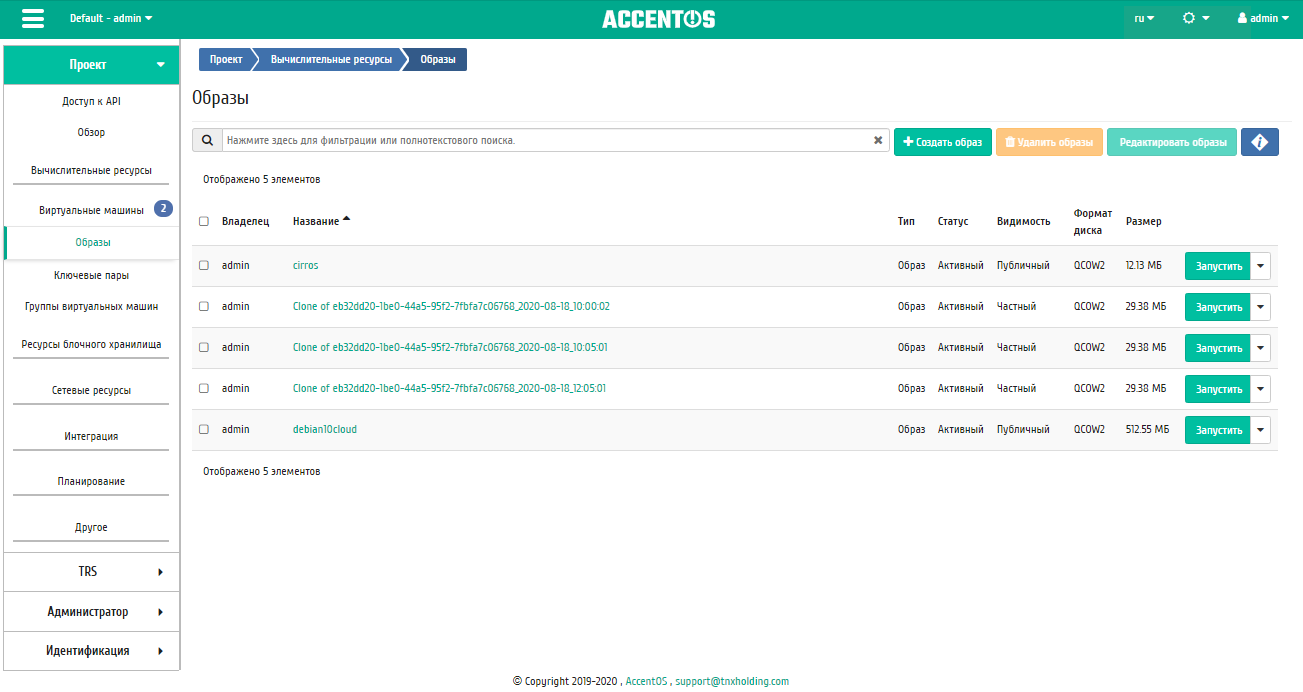Expand the Идентификация sidebar section
Image resolution: width=1303 pixels, height=692 pixels.
(x=91, y=651)
